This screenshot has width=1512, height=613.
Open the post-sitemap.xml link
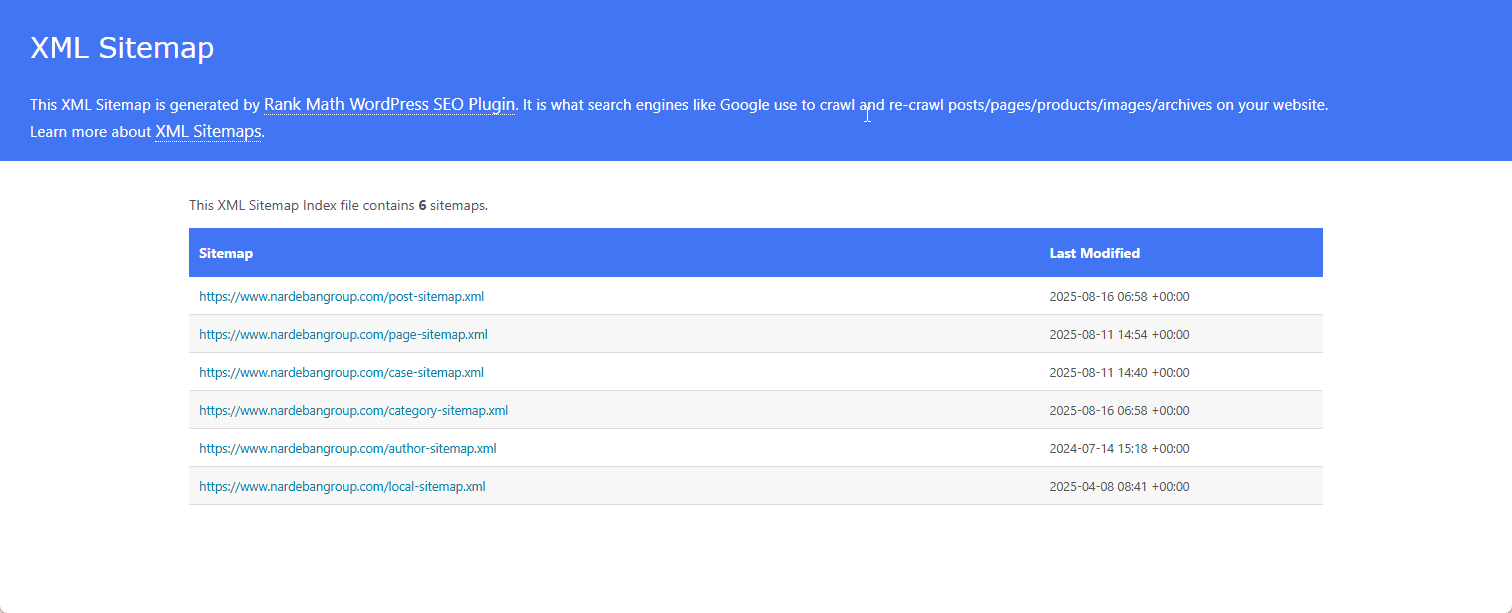tap(341, 297)
